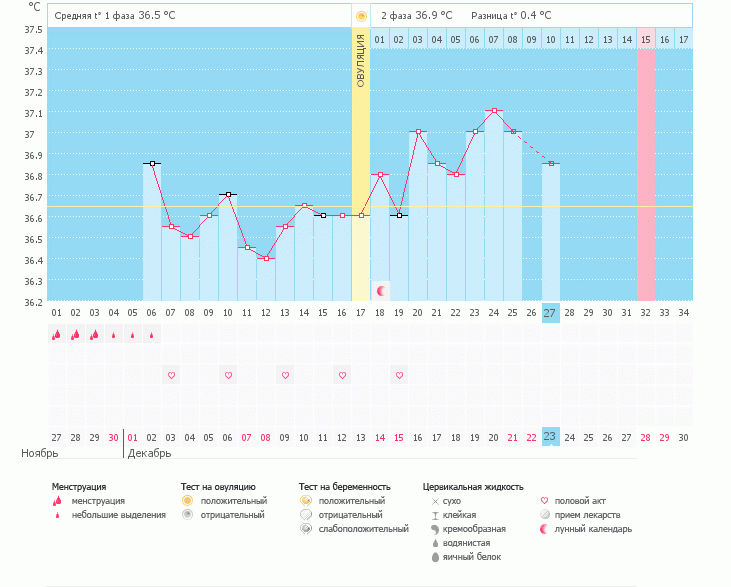
Task: Click the heart icon for December 15
Action: (x=399, y=375)
